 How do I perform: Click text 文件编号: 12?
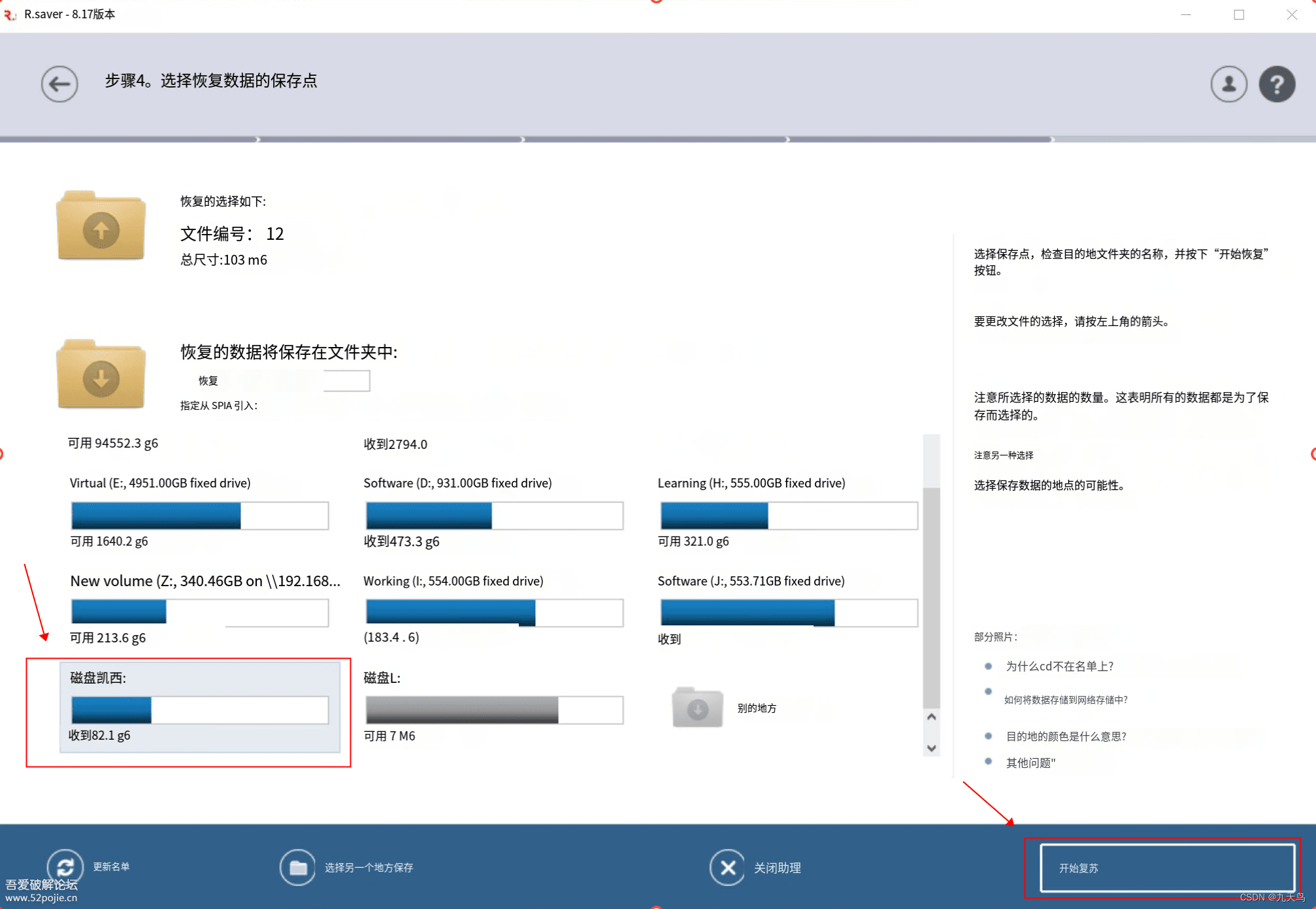pos(232,233)
